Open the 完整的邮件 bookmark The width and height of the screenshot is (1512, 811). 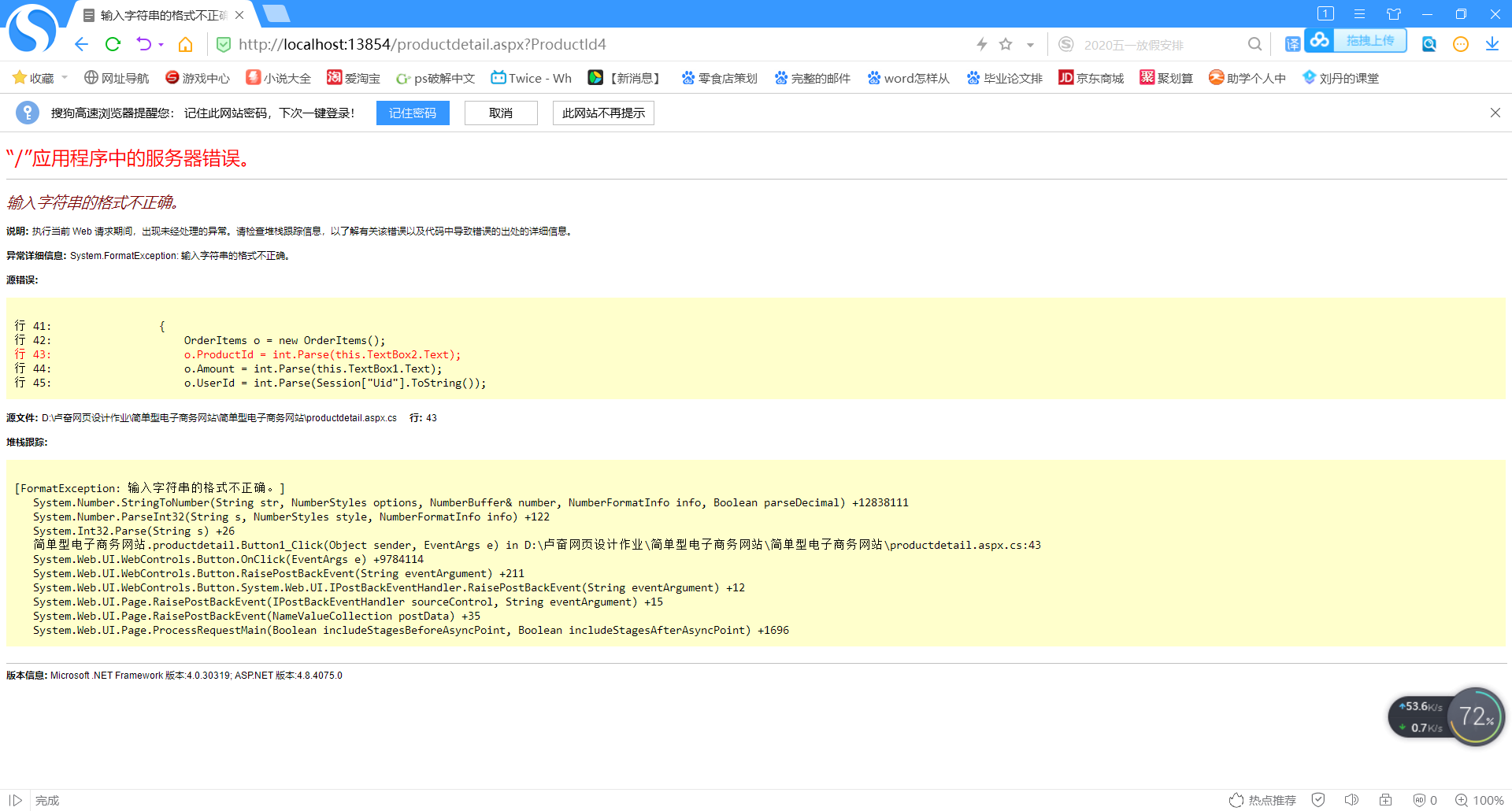coord(813,78)
